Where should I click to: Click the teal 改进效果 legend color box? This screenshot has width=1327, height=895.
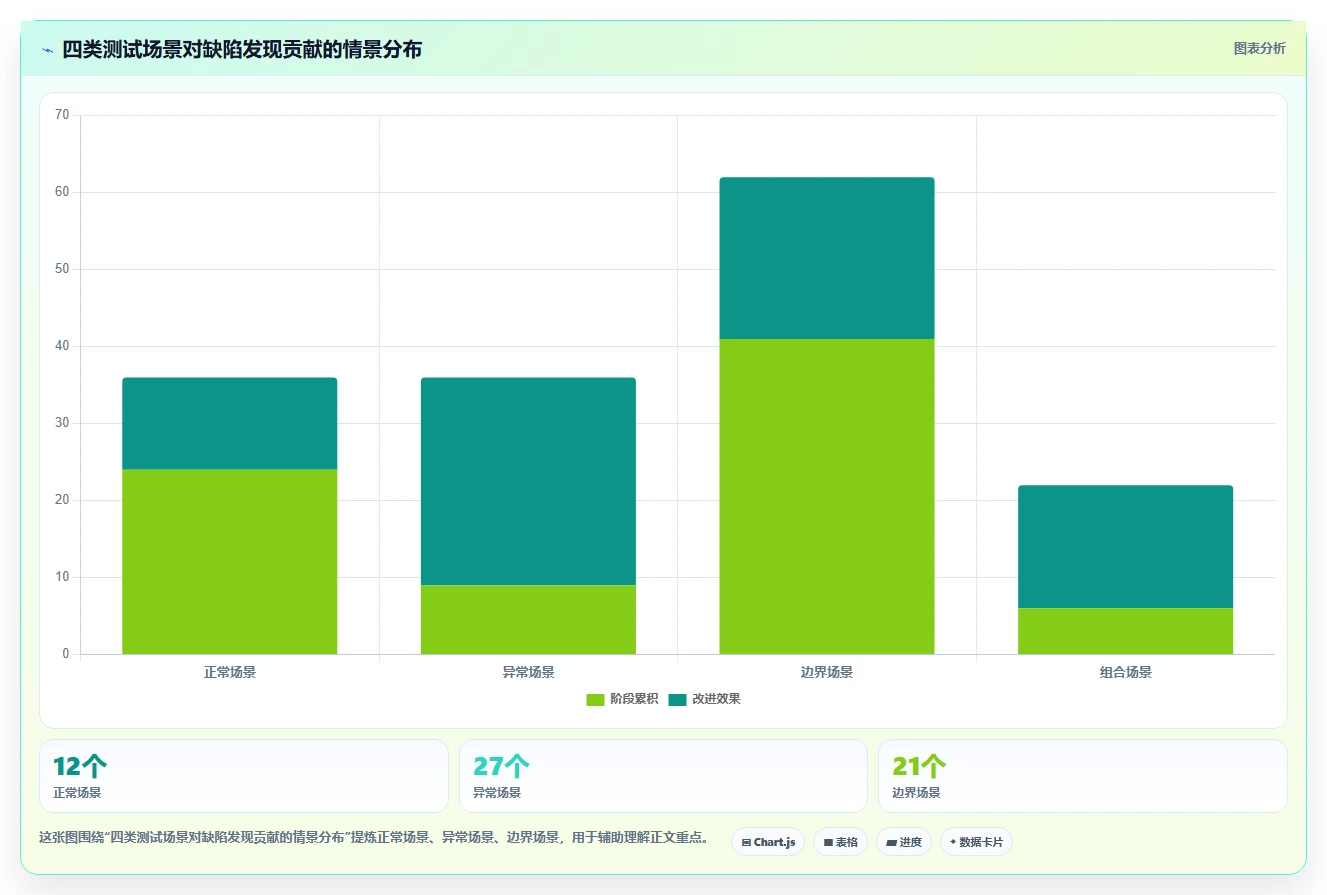tap(677, 699)
